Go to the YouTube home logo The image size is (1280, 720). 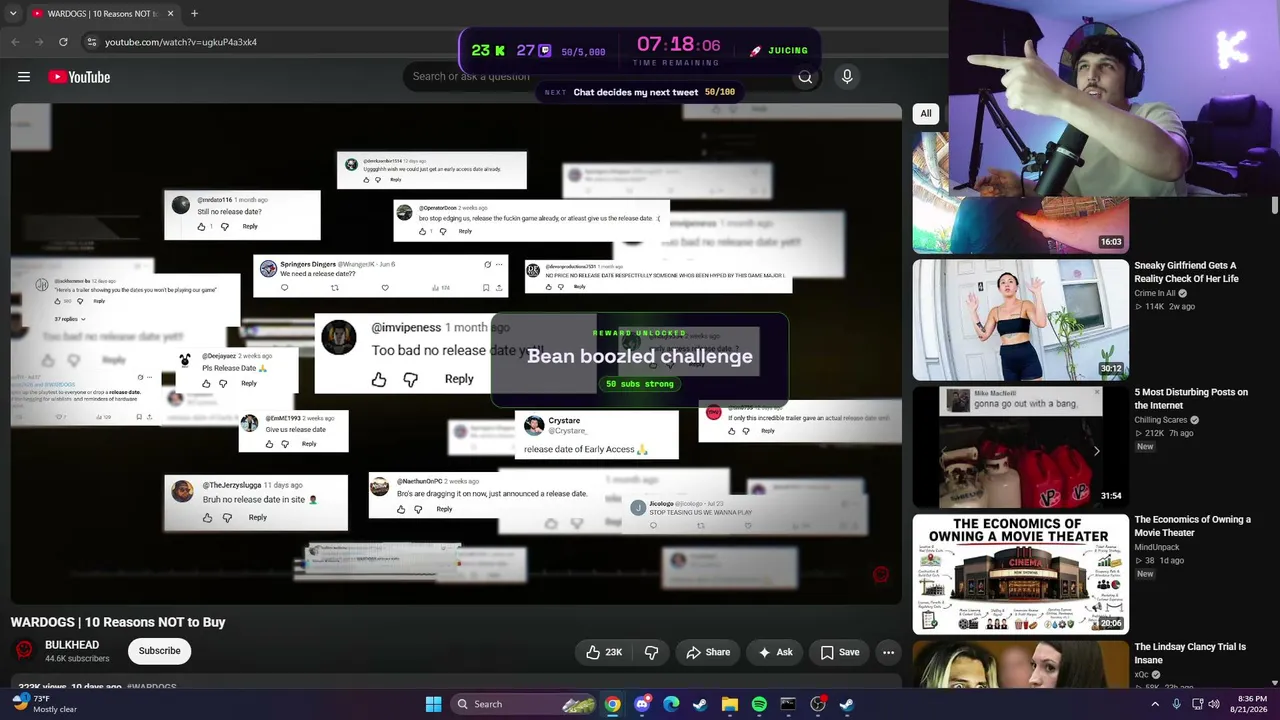[x=79, y=77]
